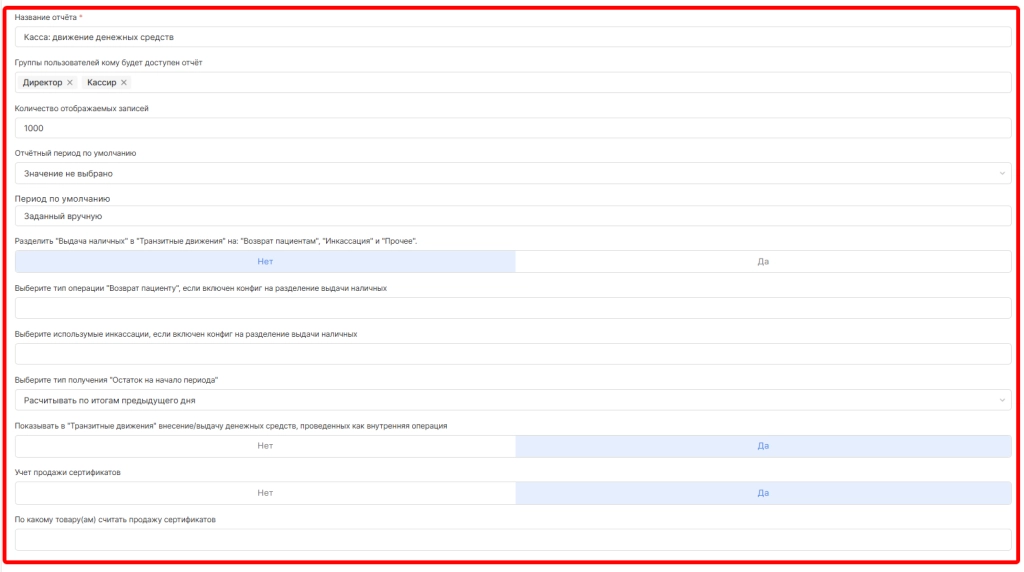This screenshot has width=1024, height=572.
Task: Enable Учет продажи сертификатов with Да
Action: pos(763,493)
